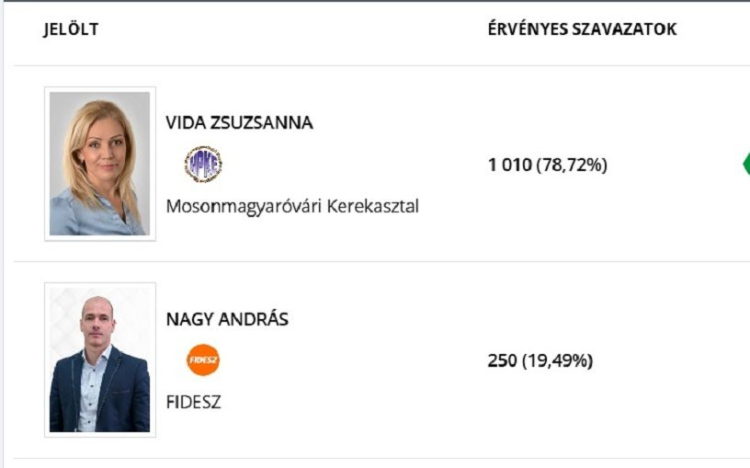Viewport: 750px width, 468px height.
Task: Sort by the JELÖLT column header
Action: pyautogui.click(x=70, y=30)
